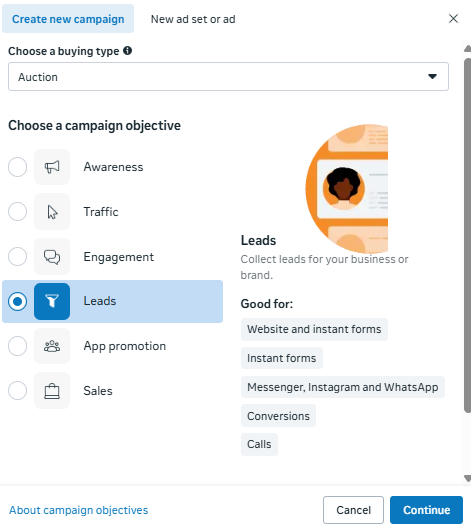The image size is (471, 528).
Task: Click the Leads funnel icon
Action: [52, 301]
